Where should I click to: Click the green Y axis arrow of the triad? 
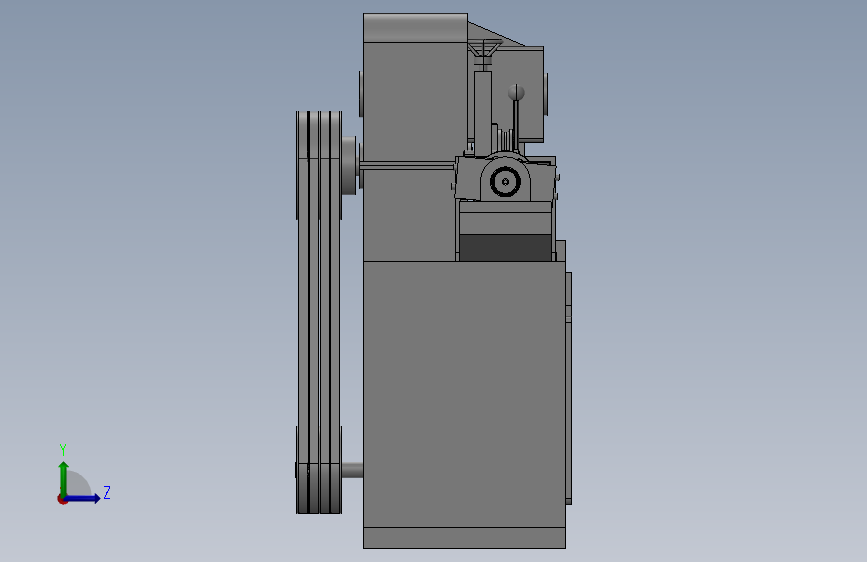click(64, 478)
